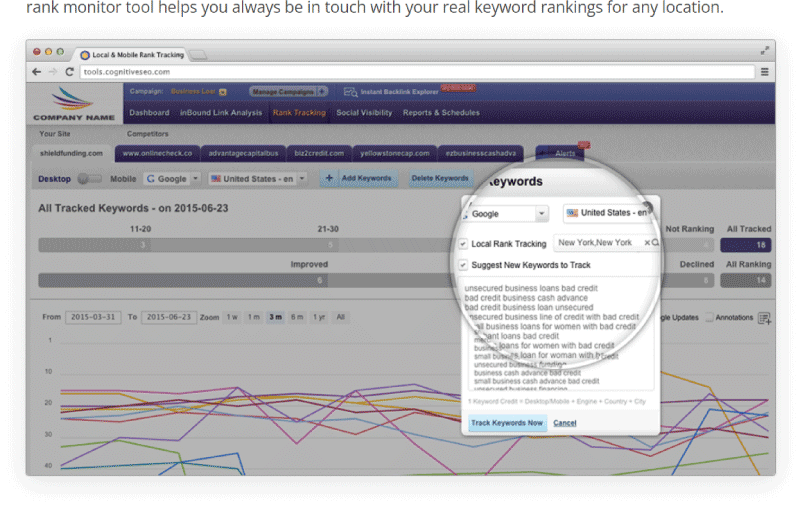Enable the Annotations checkbox

709,317
